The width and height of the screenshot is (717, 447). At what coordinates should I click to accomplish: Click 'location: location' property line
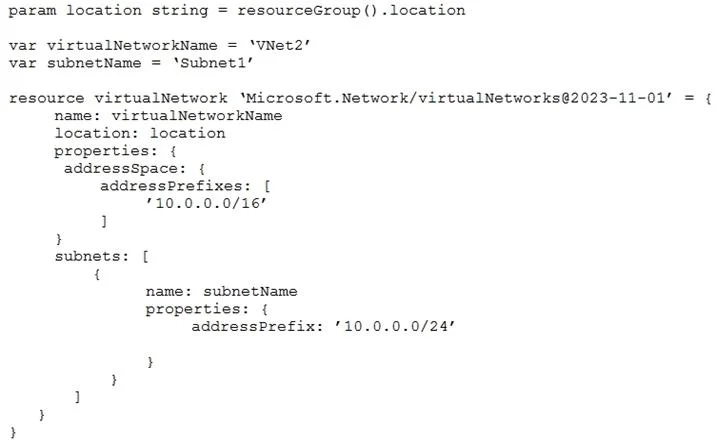140,133
